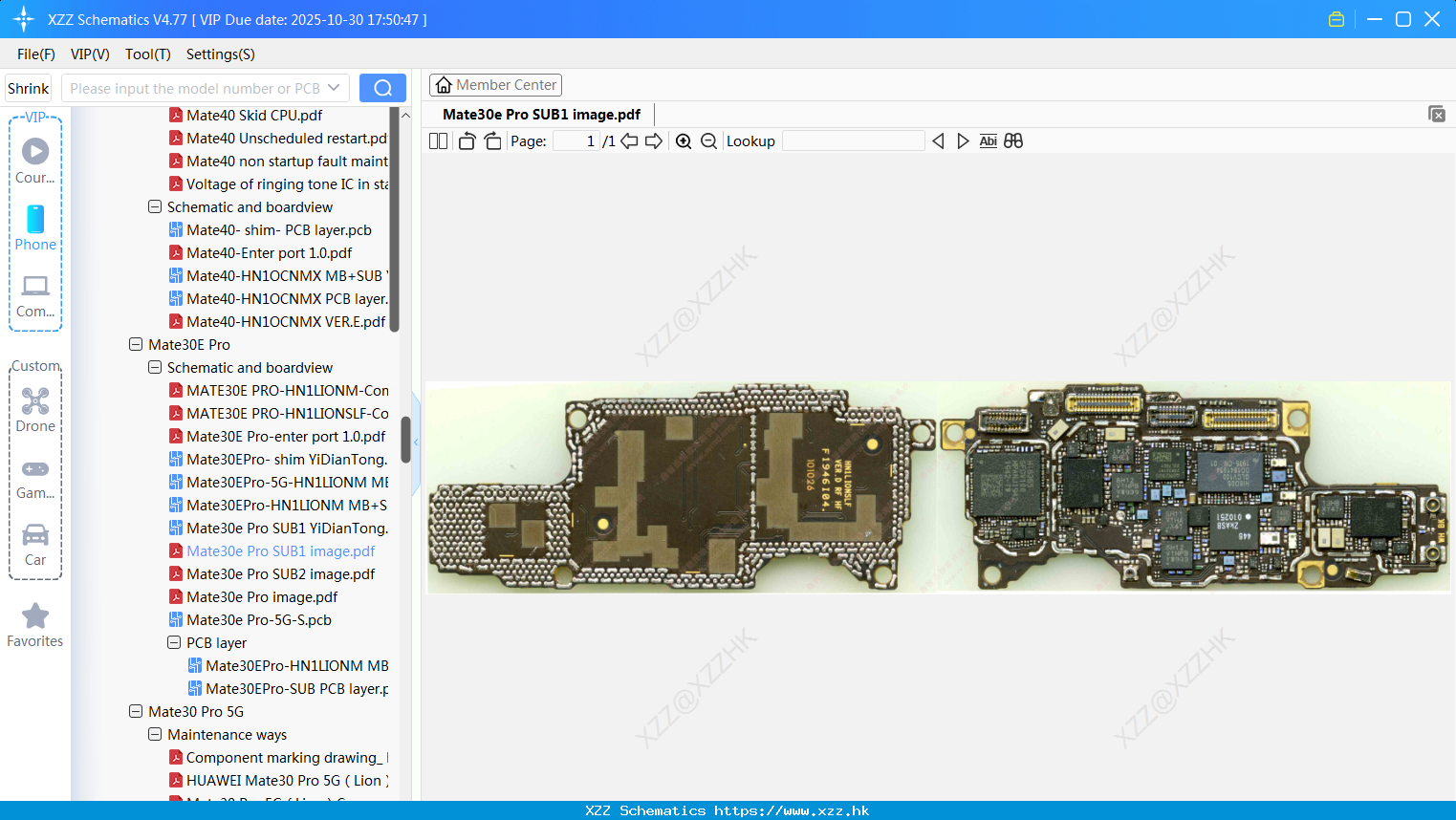The width and height of the screenshot is (1456, 820).
Task: Open Mate40- shim- PCB layer.pcb
Action: (x=278, y=229)
